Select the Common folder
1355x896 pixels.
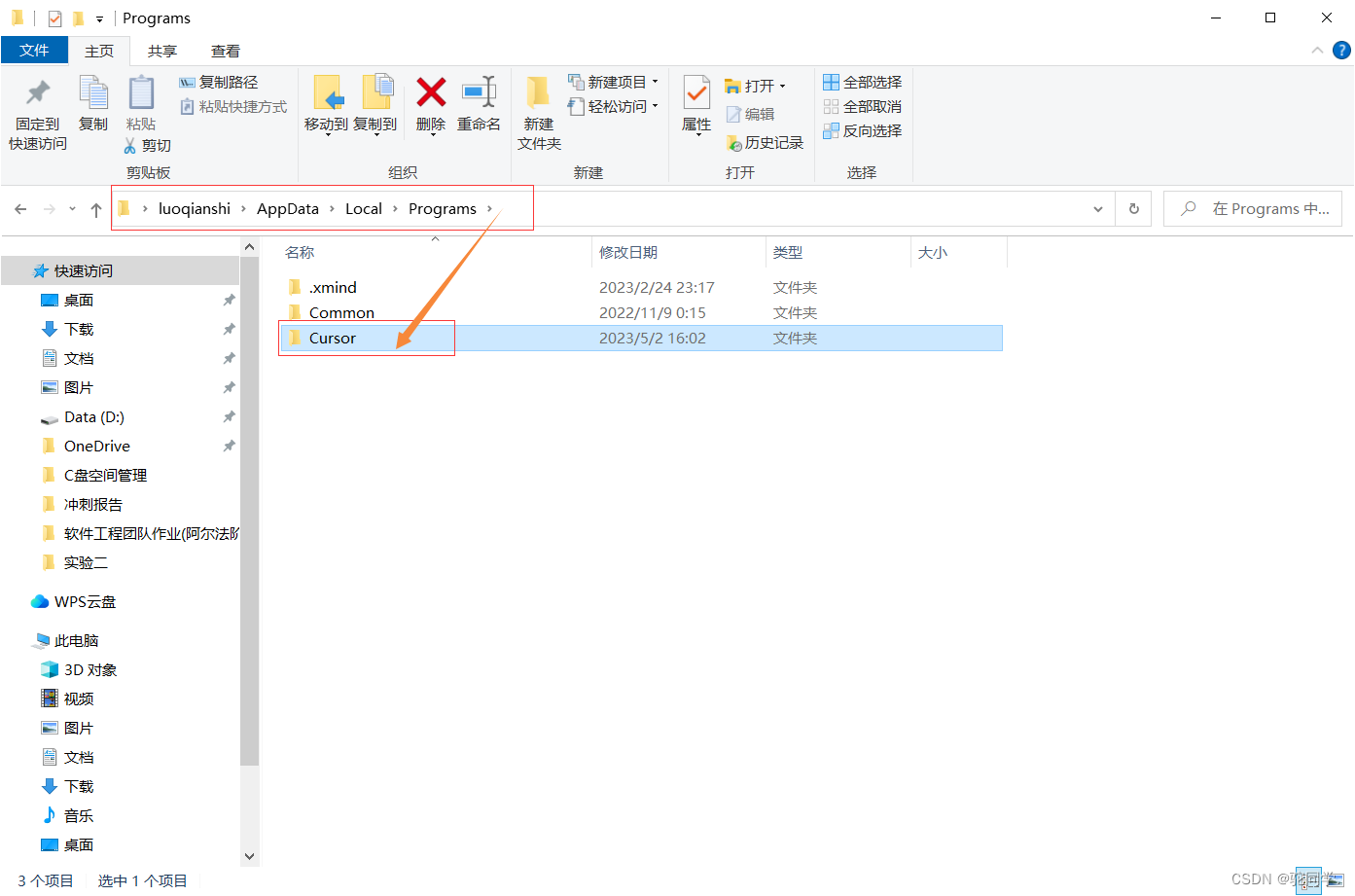pyautogui.click(x=341, y=313)
